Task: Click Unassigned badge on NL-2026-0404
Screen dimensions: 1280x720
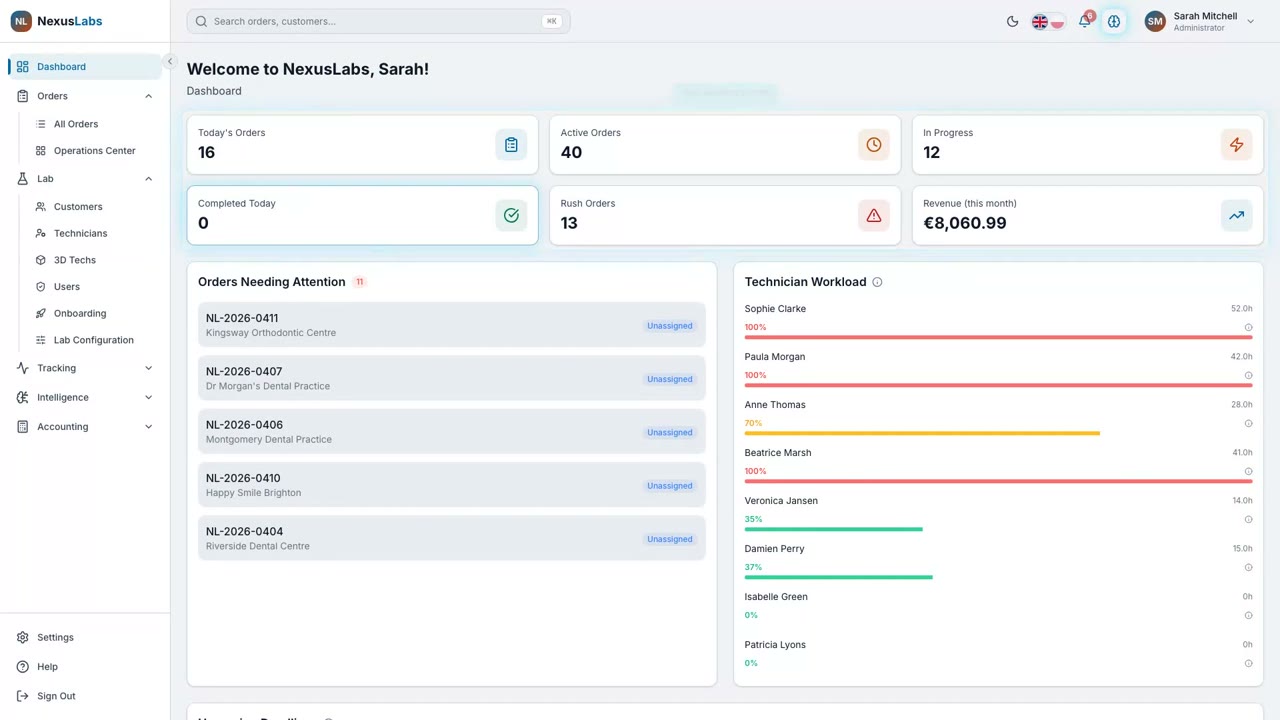Action: (669, 539)
